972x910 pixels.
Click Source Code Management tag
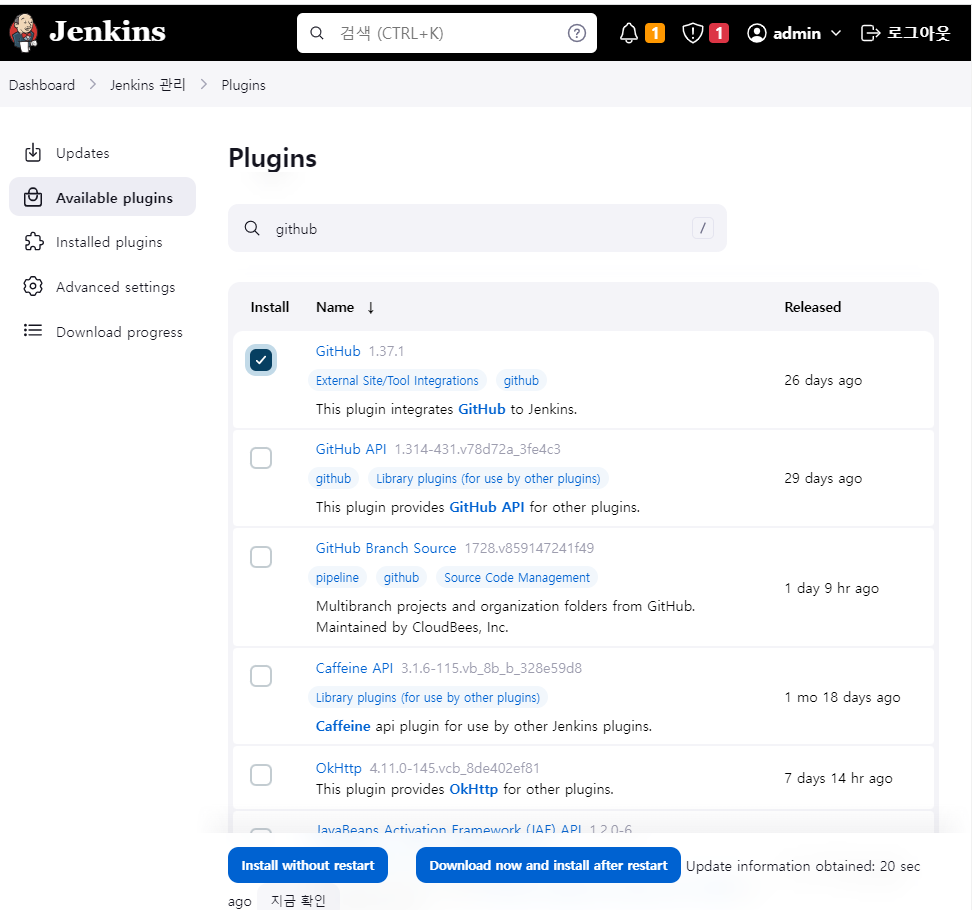pos(516,577)
